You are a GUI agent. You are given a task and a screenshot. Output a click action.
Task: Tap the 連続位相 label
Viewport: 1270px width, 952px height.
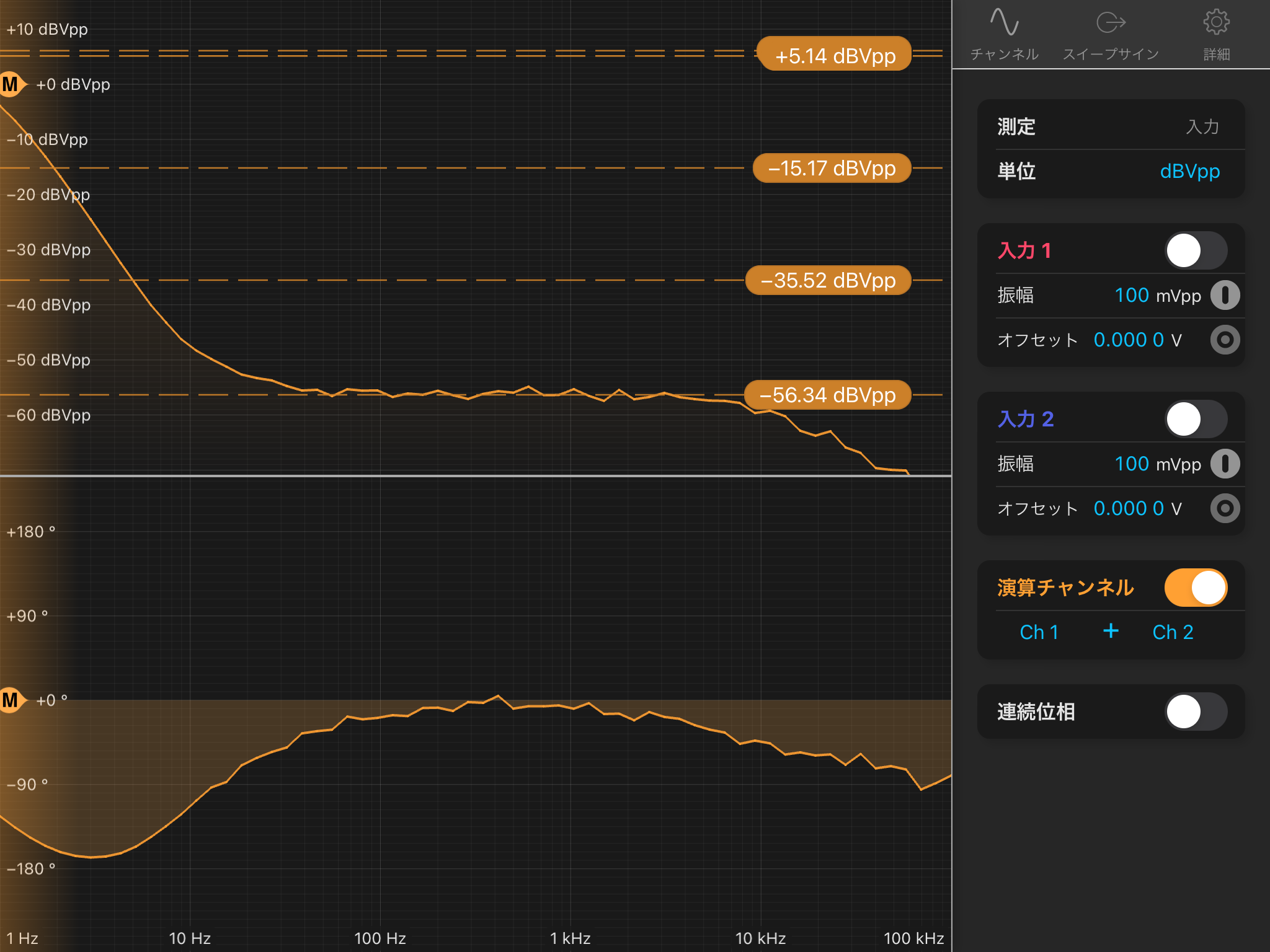click(1036, 712)
